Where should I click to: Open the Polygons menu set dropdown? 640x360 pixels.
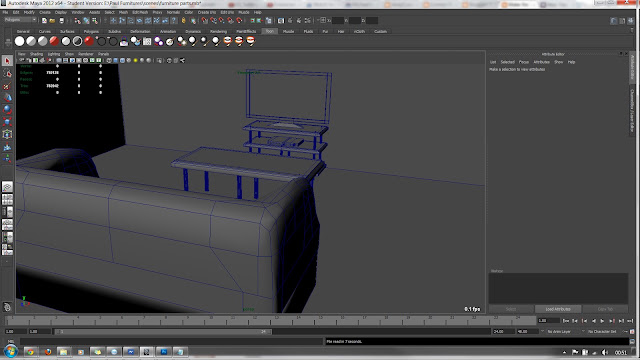coord(20,20)
